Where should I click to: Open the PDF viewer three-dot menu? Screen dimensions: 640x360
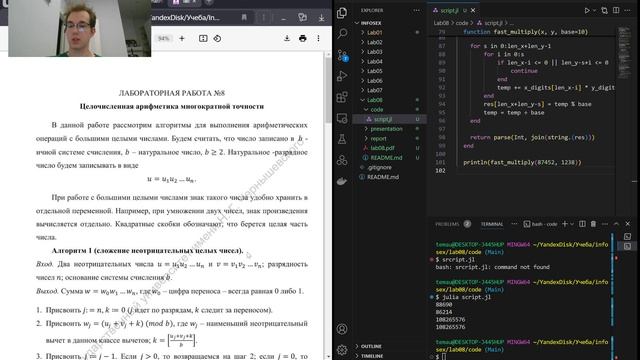click(x=318, y=38)
